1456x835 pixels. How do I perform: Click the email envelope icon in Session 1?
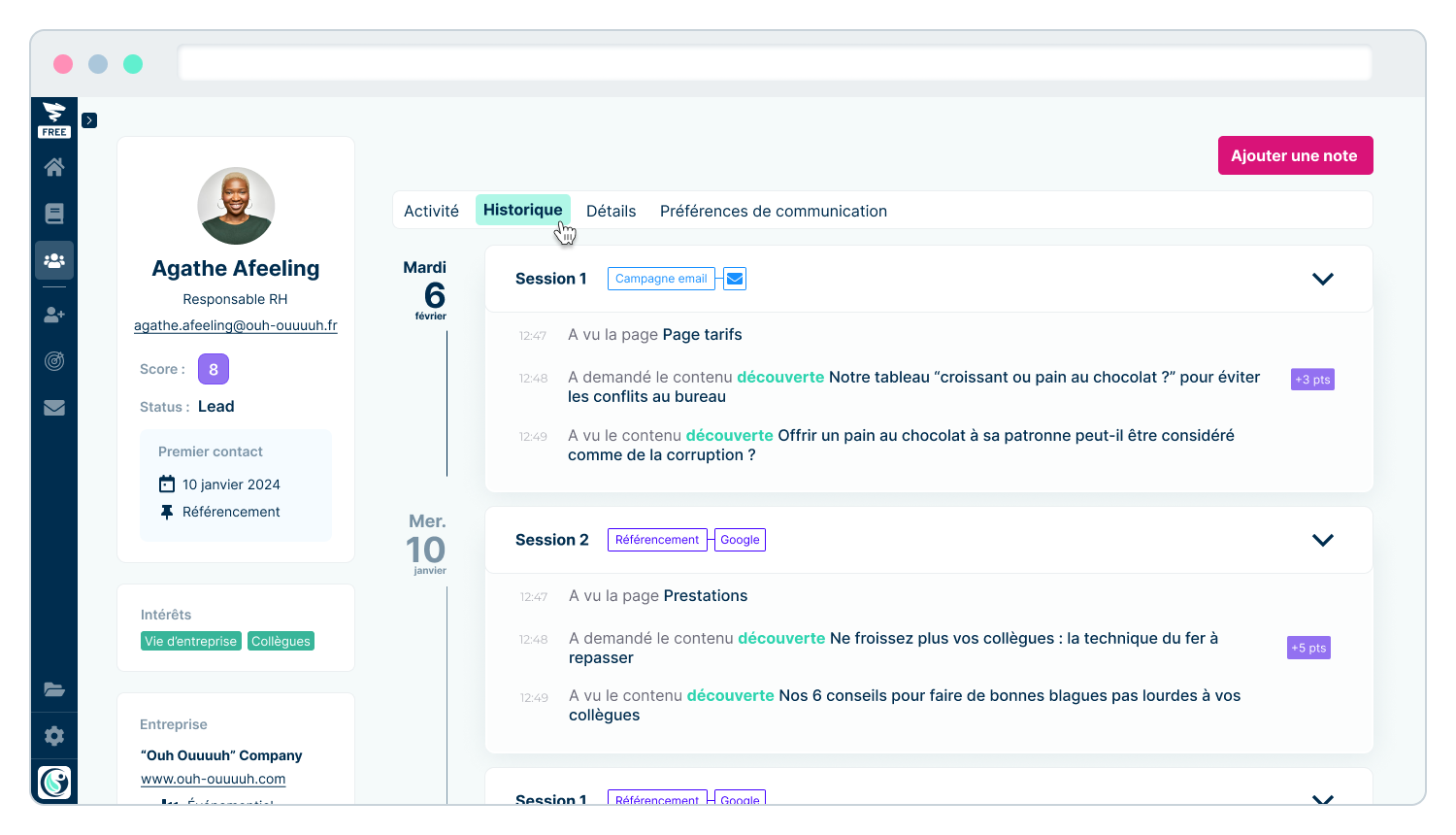pos(736,279)
